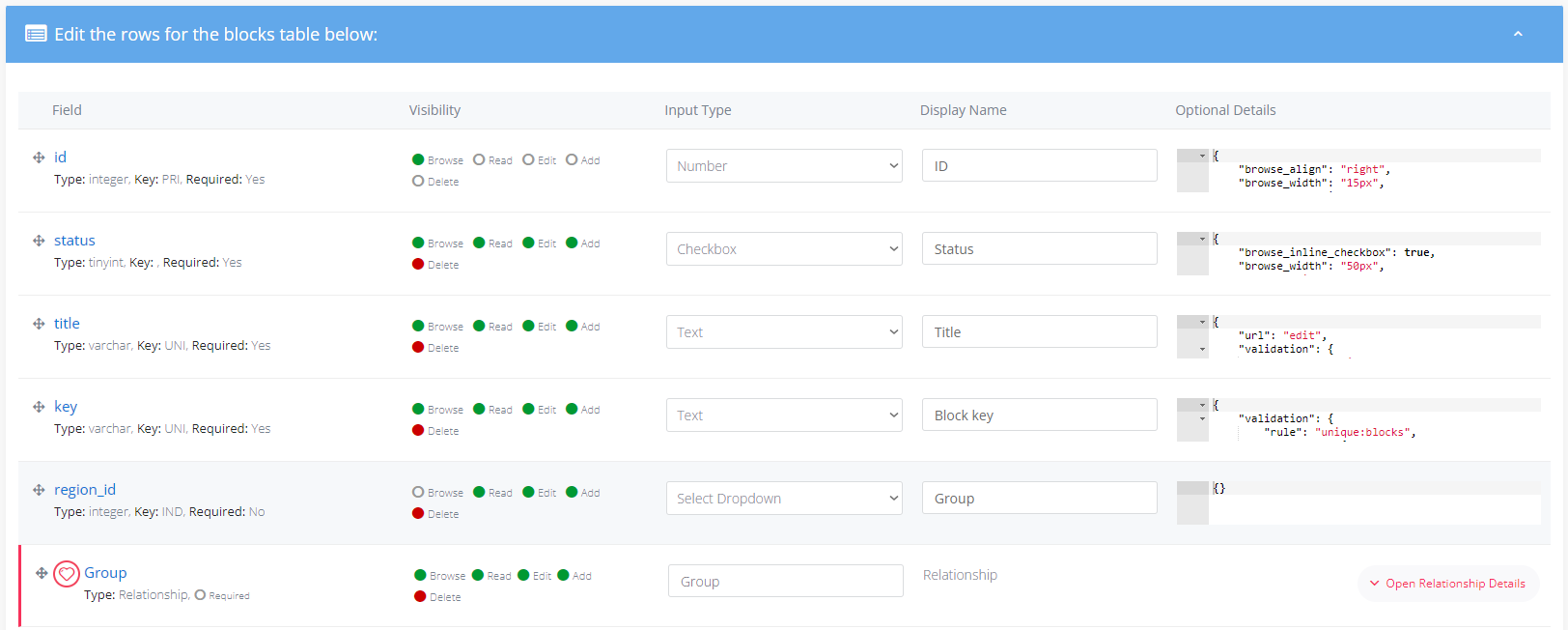Open the Checkbox input type dropdown
This screenshot has height=630, width=1568.
[784, 249]
